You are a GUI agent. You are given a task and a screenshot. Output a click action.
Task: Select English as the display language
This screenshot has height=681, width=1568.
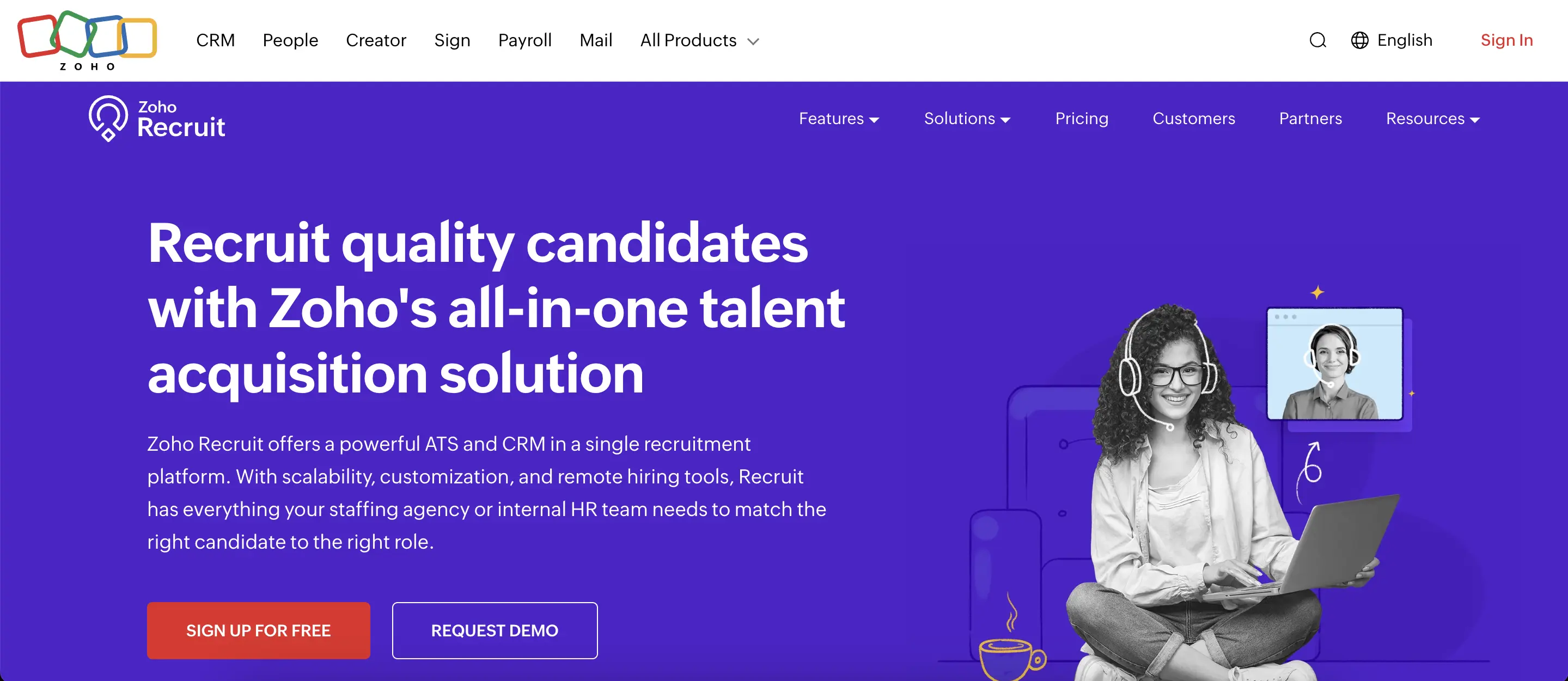1405,40
